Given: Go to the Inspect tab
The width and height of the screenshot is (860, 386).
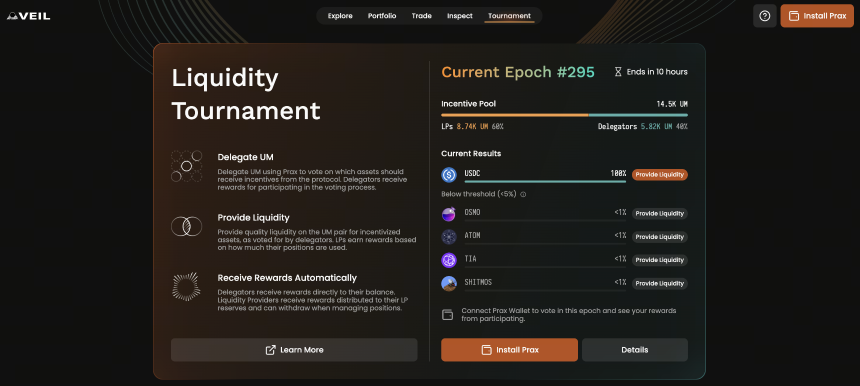Looking at the screenshot, I should pos(460,16).
